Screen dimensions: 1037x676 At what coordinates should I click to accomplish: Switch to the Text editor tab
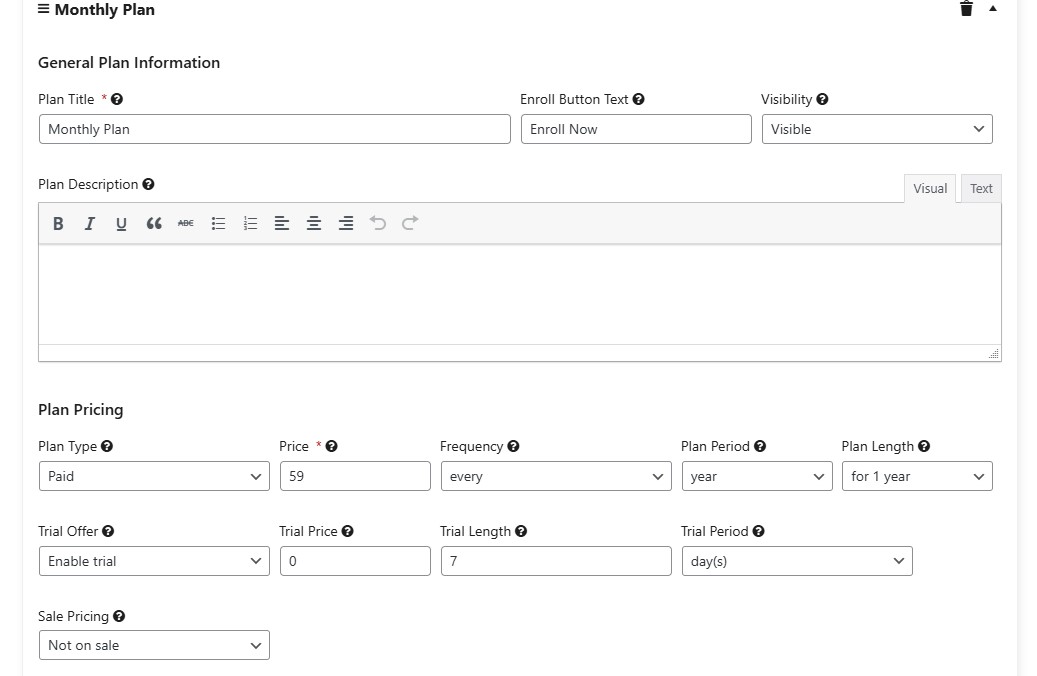point(981,189)
